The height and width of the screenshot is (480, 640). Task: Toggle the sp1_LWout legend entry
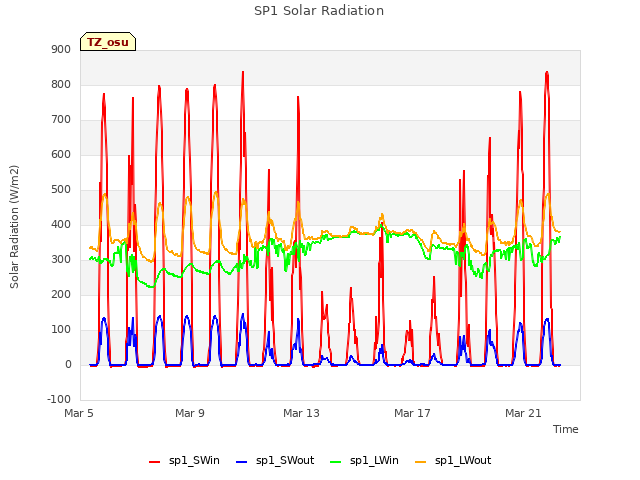click(453, 461)
